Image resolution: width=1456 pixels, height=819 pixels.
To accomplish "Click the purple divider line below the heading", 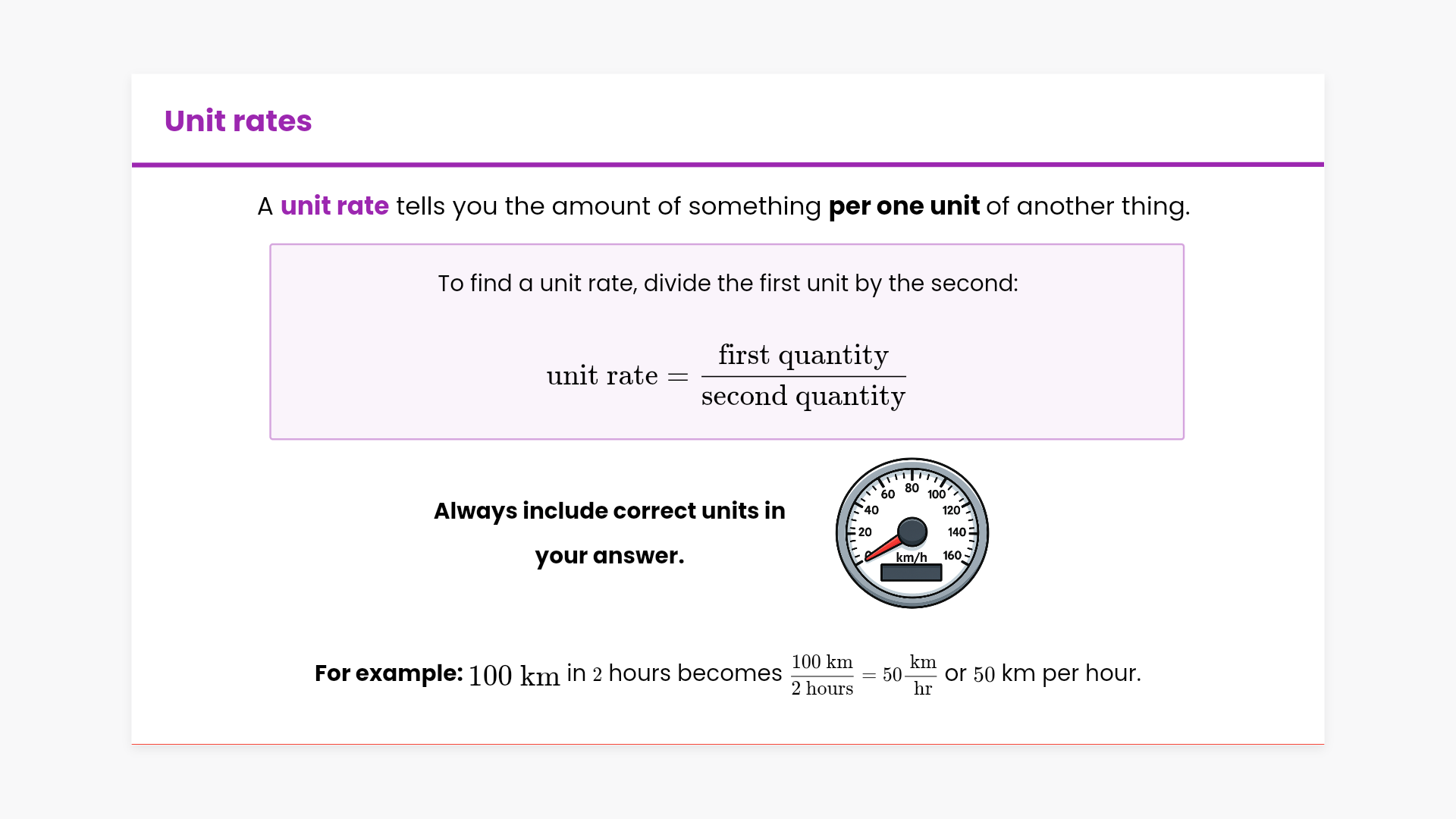I will 728,164.
